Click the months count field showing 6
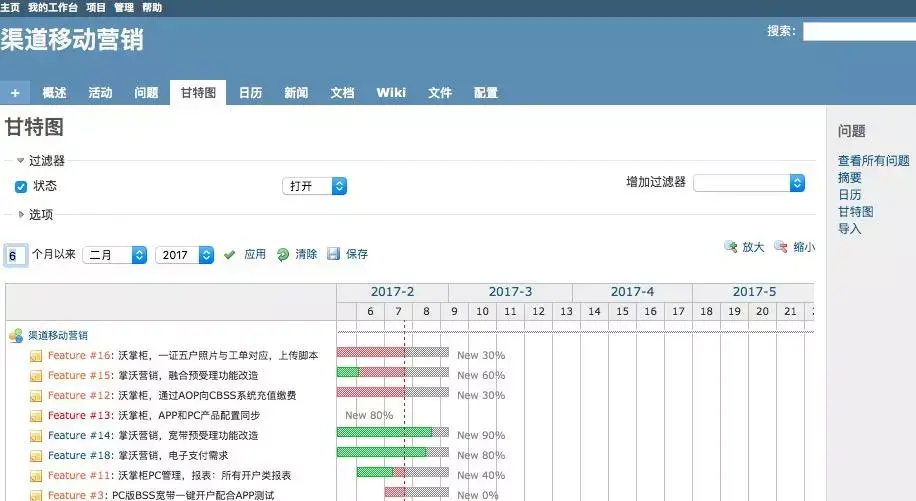The width and height of the screenshot is (916, 501). 15,256
